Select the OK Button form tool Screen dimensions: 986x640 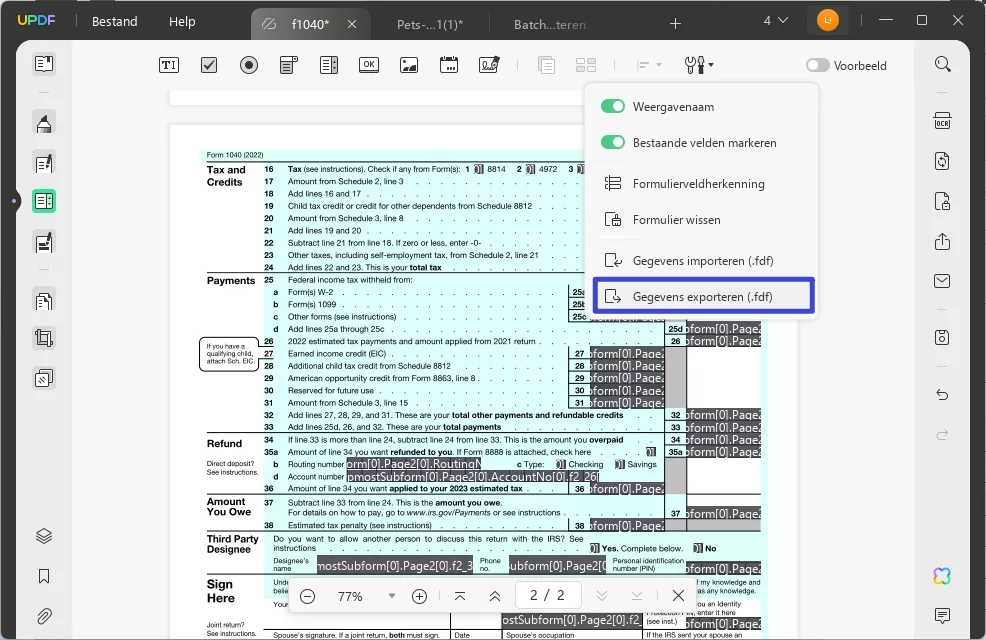(369, 65)
